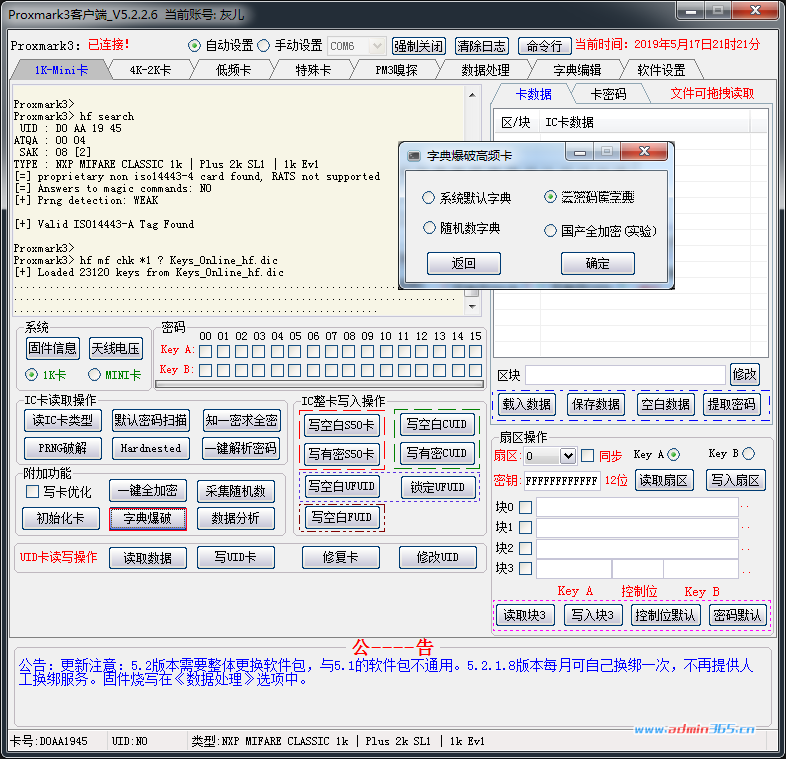Image resolution: width=786 pixels, height=759 pixels.
Task: Click the 清除日志 button
Action: click(x=482, y=46)
